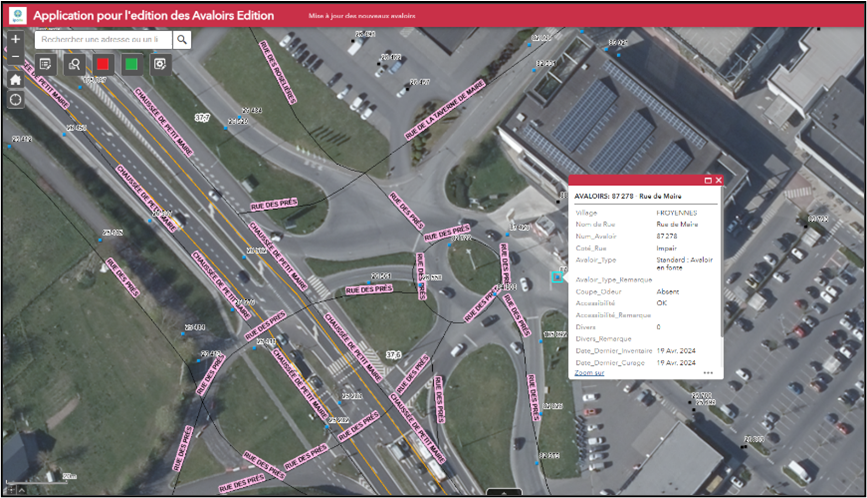Zoom in on the map
This screenshot has width=867, height=498.
(x=15, y=39)
